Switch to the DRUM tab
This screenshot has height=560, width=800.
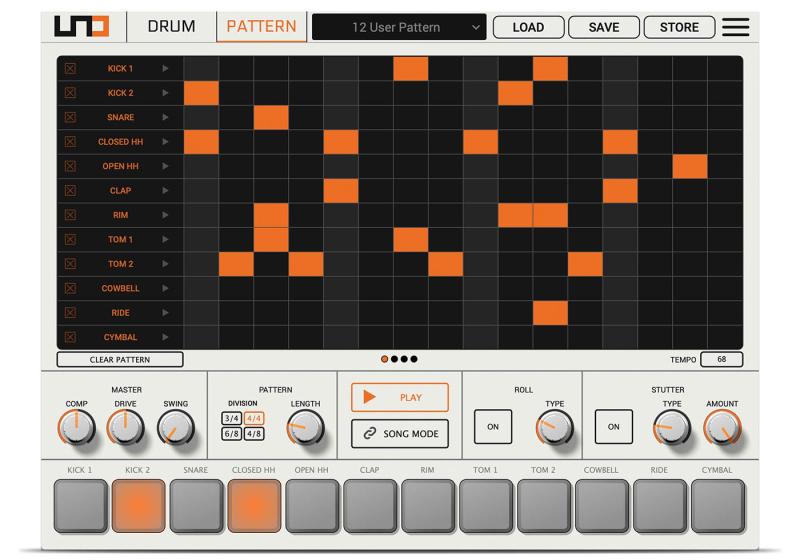(171, 27)
